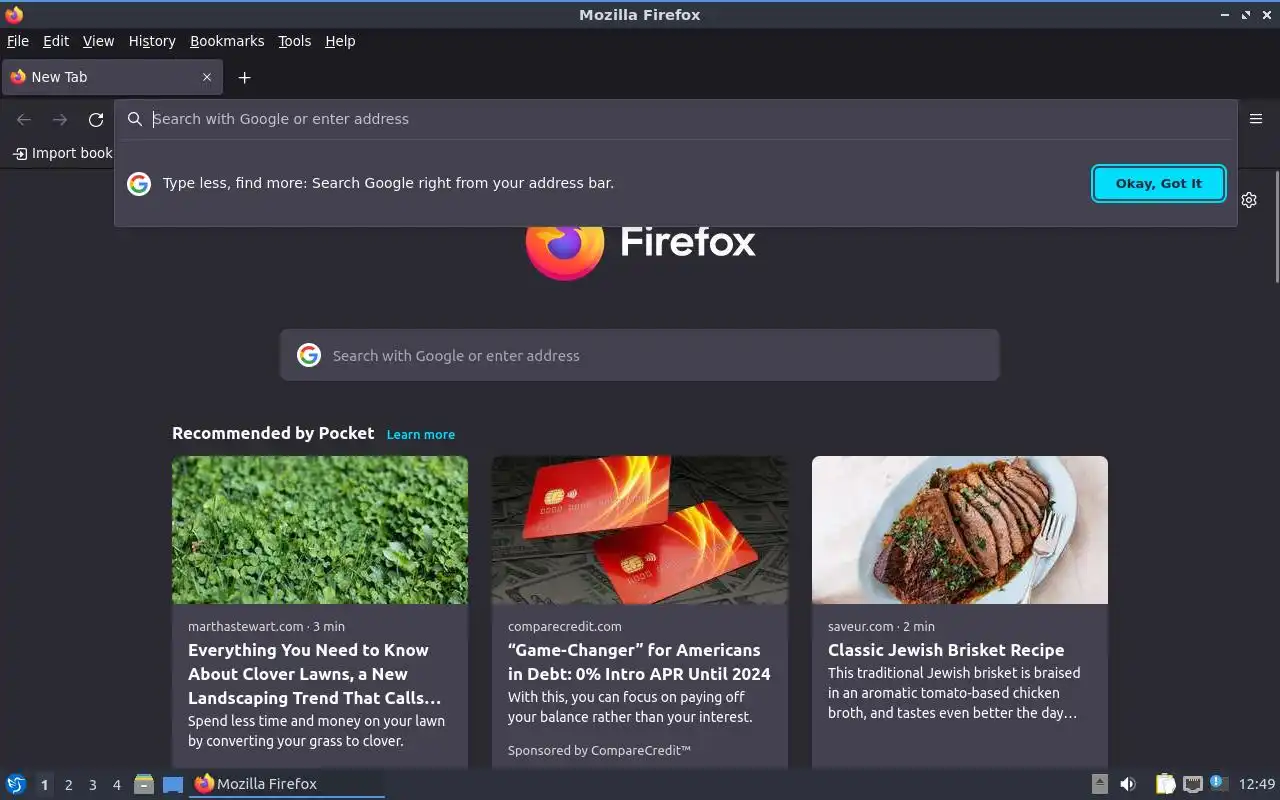The height and width of the screenshot is (800, 1280).
Task: Open the file manager icon in taskbar
Action: tap(144, 784)
